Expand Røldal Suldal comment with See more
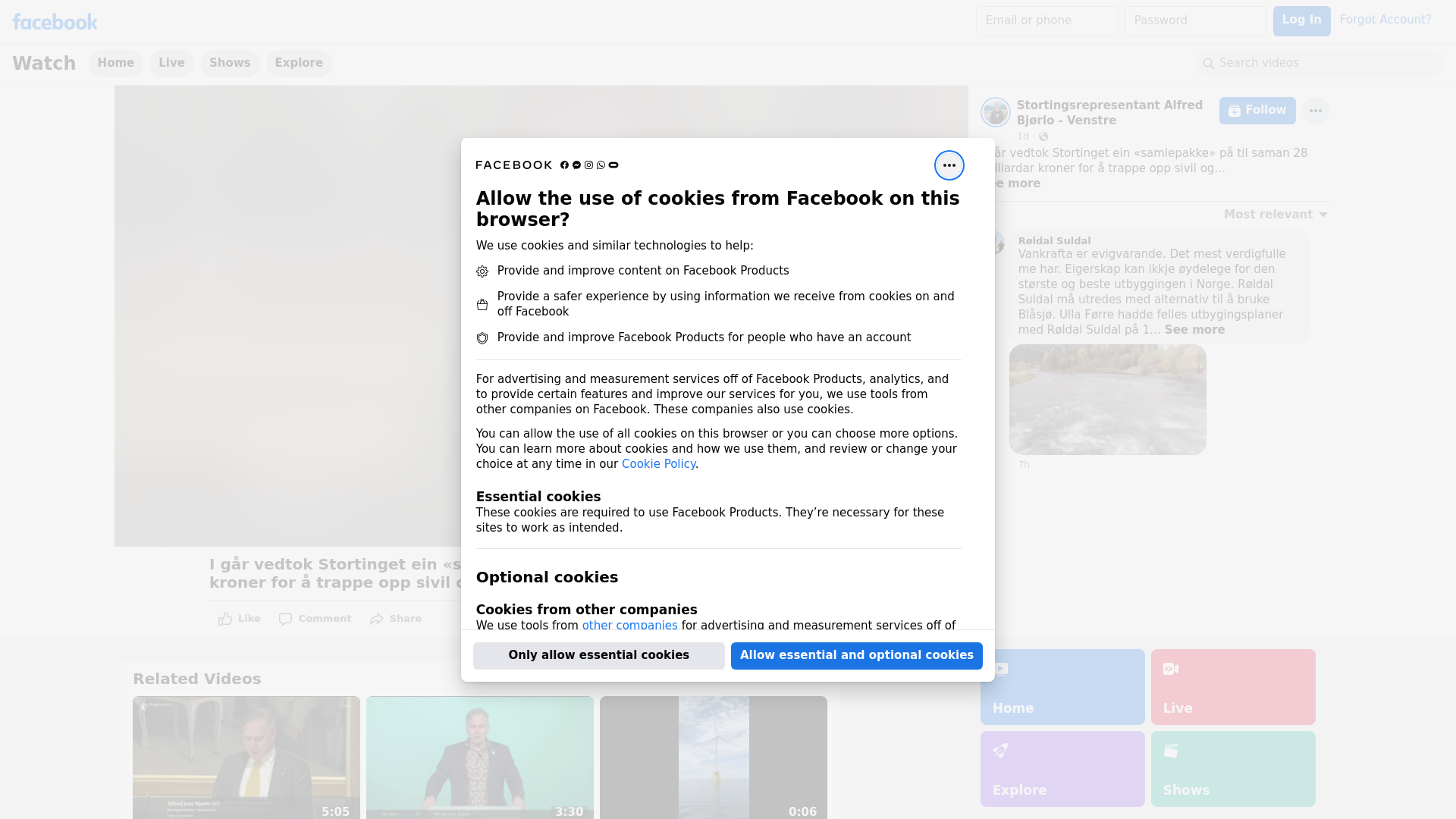1456x819 pixels. [1194, 330]
